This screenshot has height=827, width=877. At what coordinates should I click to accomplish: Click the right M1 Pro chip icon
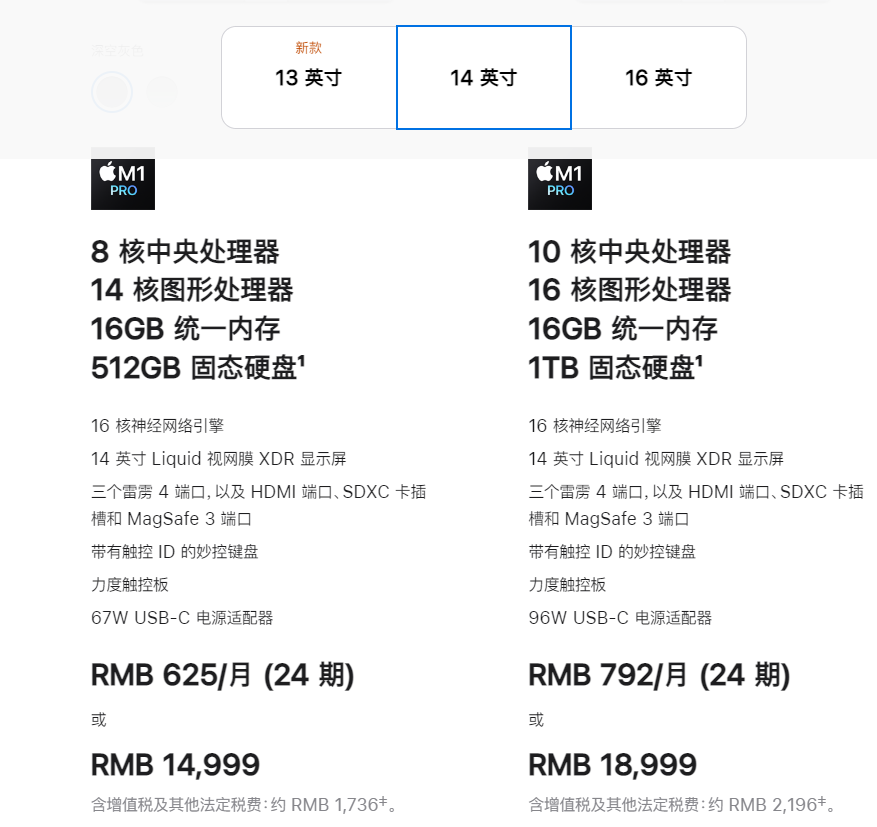click(x=560, y=179)
